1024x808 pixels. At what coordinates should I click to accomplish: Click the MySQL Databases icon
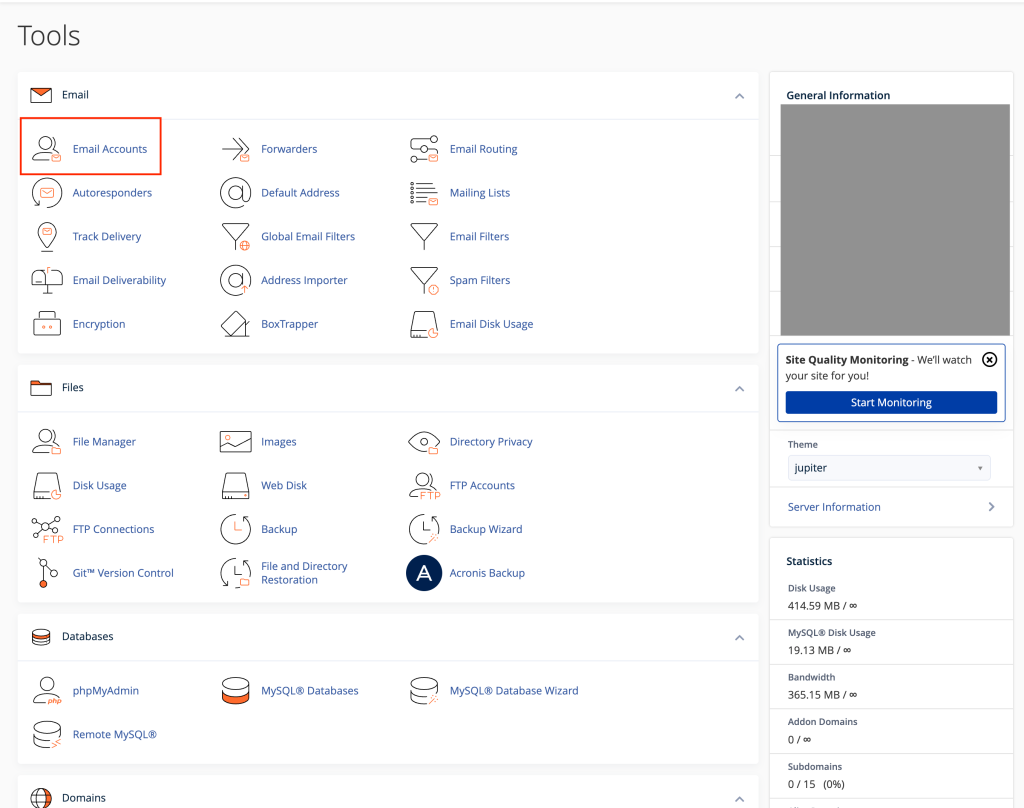point(236,690)
